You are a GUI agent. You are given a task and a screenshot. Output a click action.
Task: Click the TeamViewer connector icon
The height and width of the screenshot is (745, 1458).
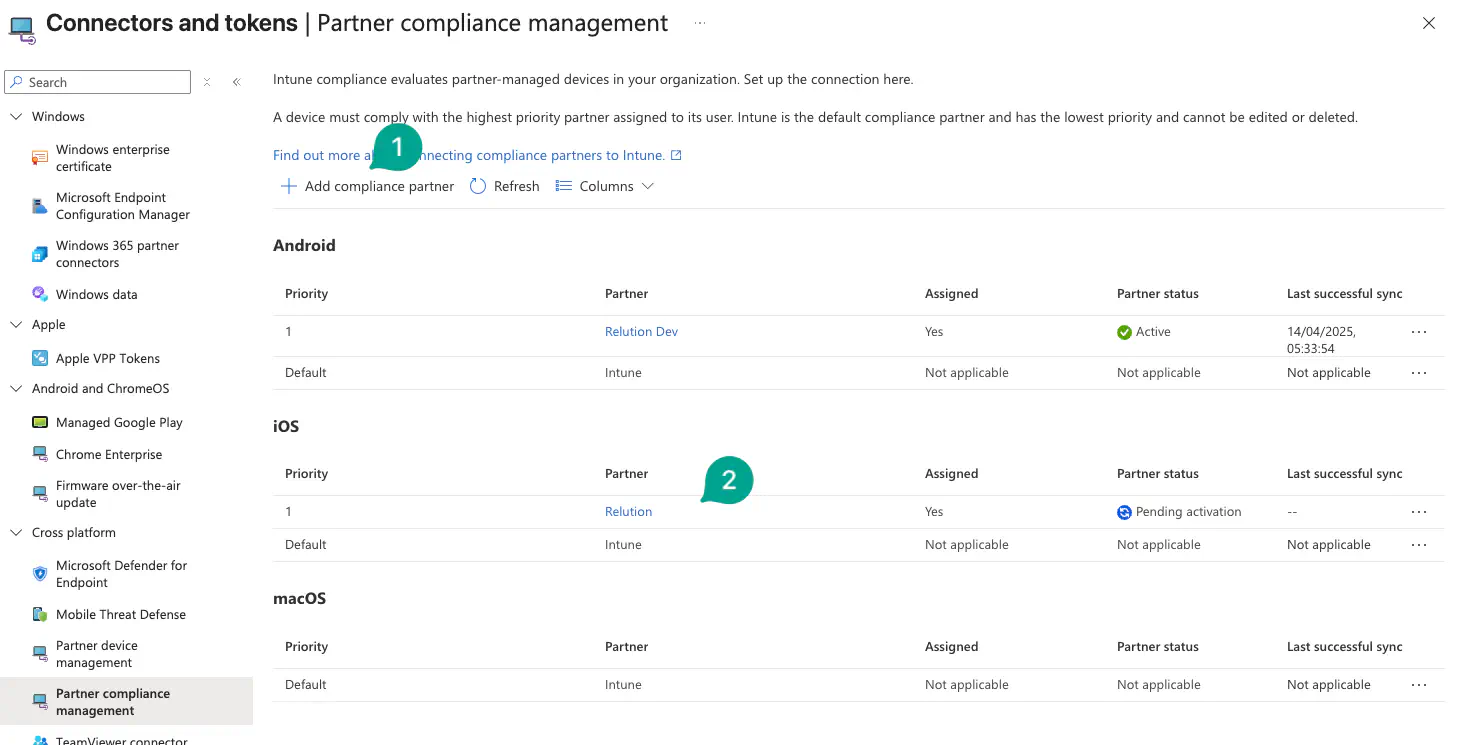[x=39, y=740]
